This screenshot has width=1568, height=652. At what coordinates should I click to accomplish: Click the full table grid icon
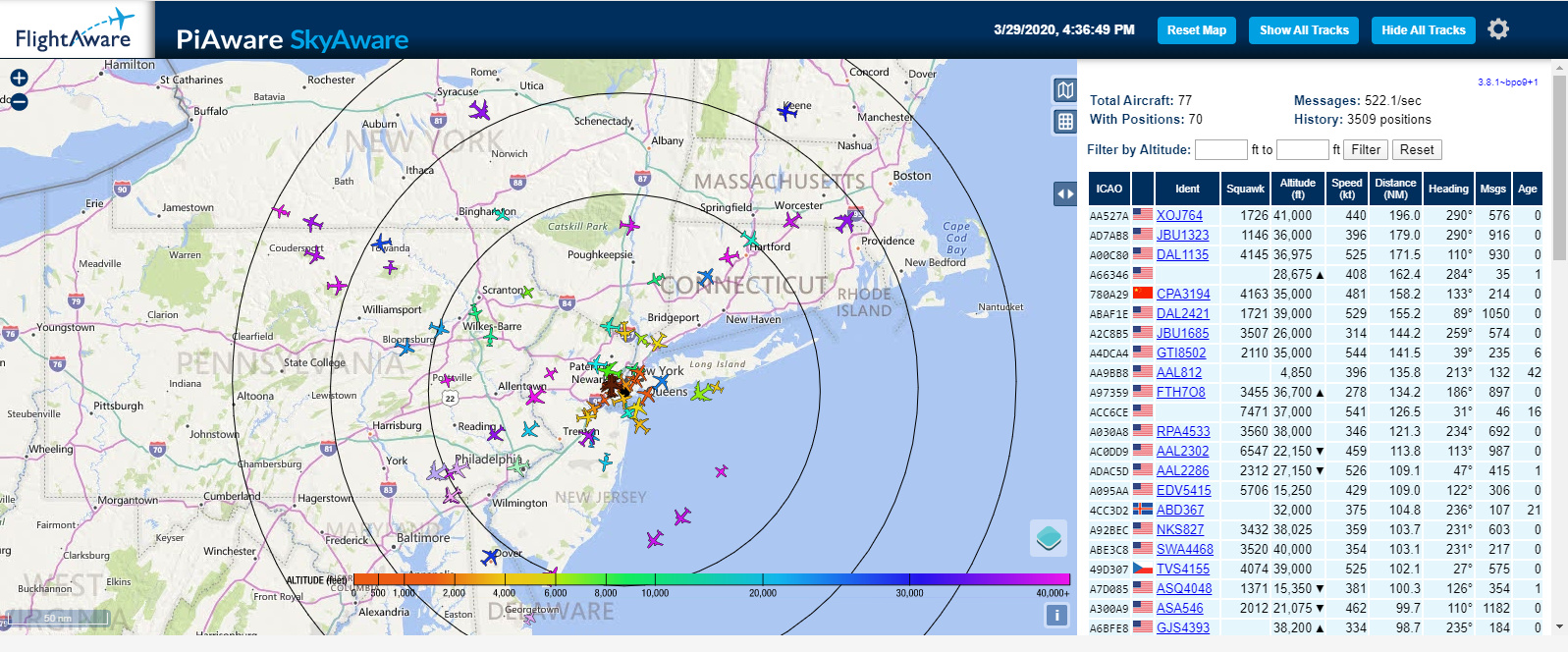pyautogui.click(x=1065, y=122)
